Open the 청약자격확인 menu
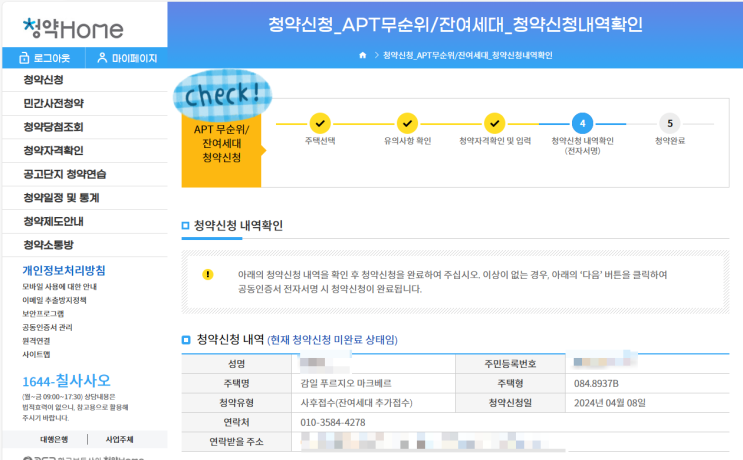Image resolution: width=743 pixels, height=460 pixels. pyautogui.click(x=85, y=151)
